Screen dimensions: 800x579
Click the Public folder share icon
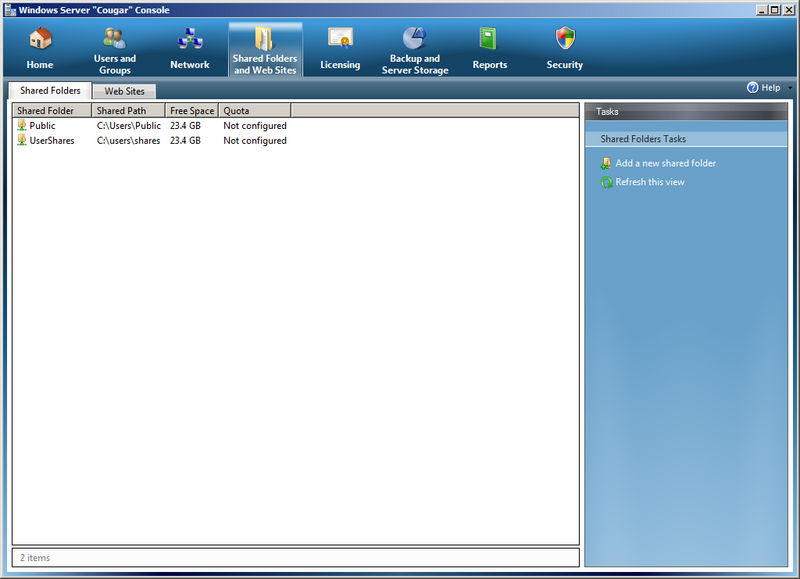[22, 125]
